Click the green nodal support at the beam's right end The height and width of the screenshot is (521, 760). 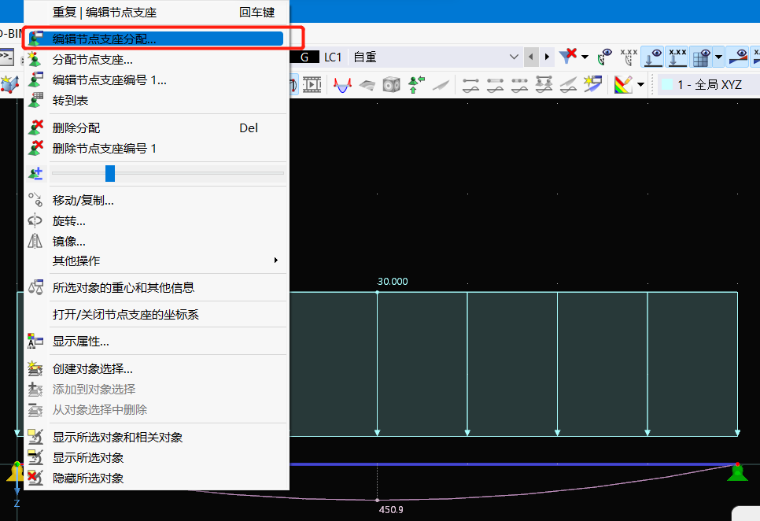[x=737, y=472]
